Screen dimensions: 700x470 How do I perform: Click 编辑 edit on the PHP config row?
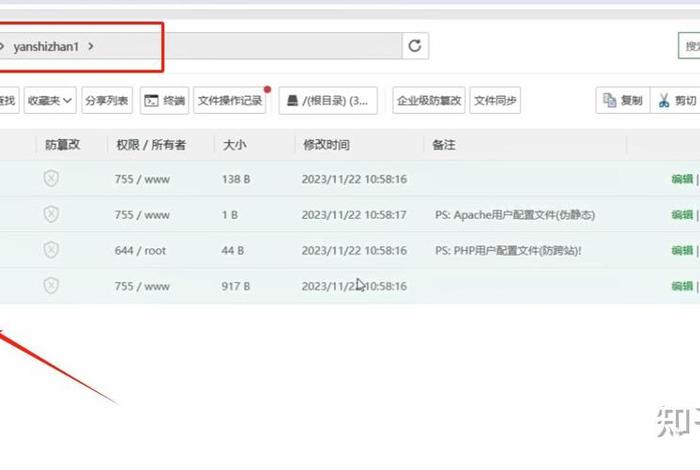click(x=682, y=250)
